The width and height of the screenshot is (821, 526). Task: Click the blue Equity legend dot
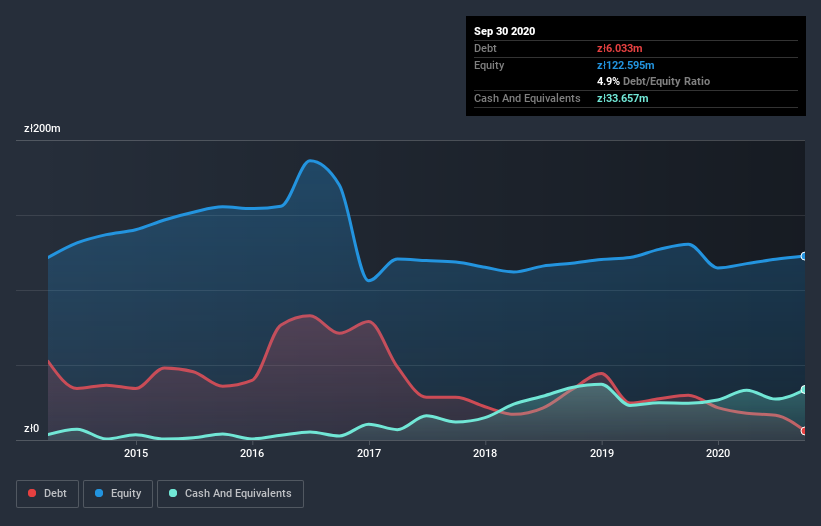pos(99,493)
